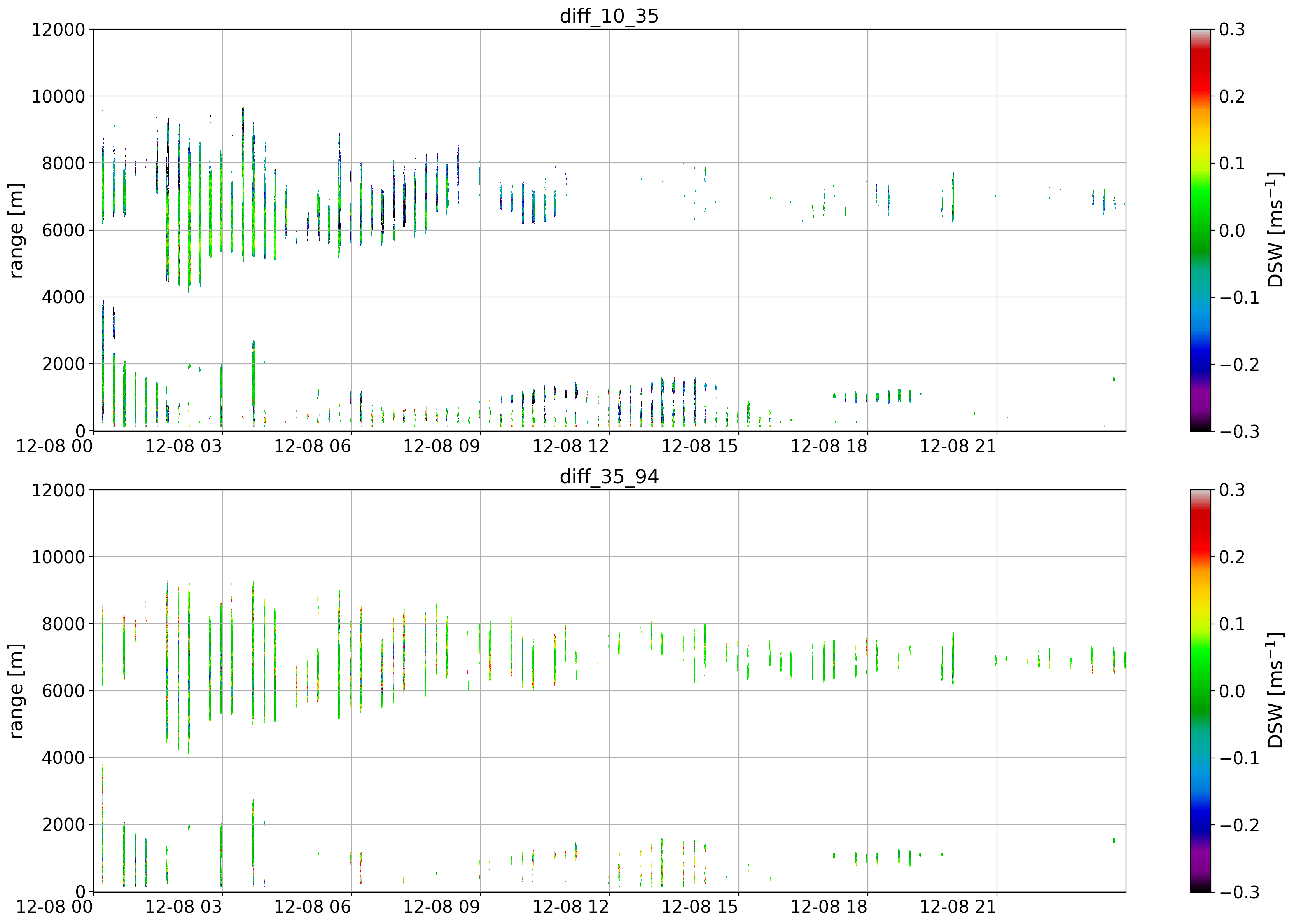Click the top plot's colorbar gradient
This screenshot has height=924, width=1294.
(1201, 230)
